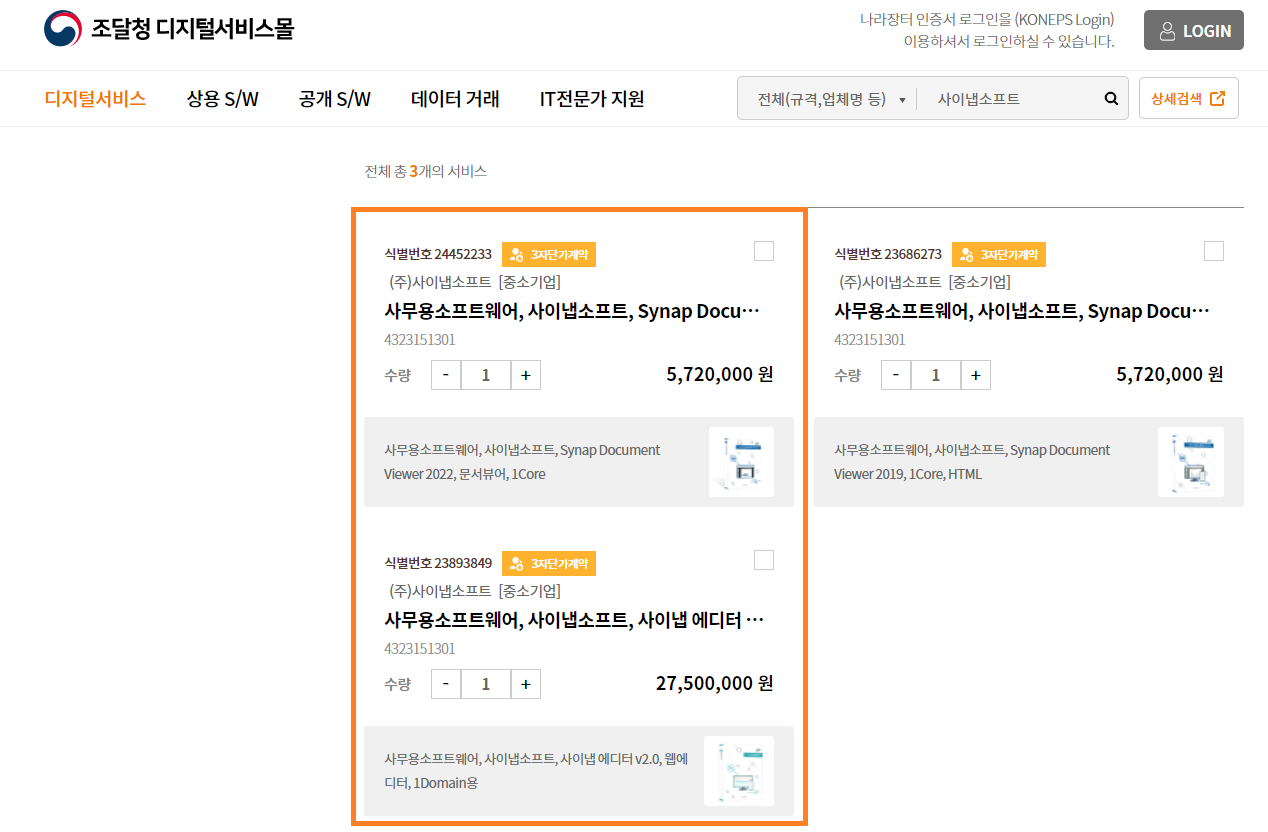The width and height of the screenshot is (1268, 832).
Task: Click the 조달청 디지털서비스몰 logo
Action: [x=169, y=29]
